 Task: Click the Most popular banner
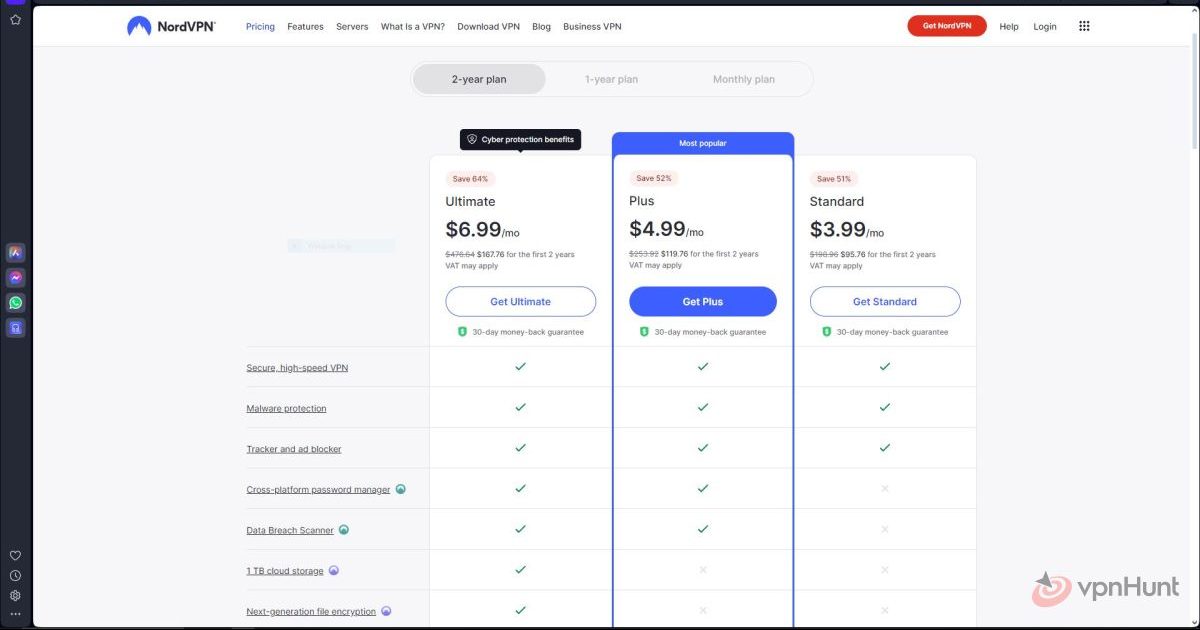coord(703,143)
